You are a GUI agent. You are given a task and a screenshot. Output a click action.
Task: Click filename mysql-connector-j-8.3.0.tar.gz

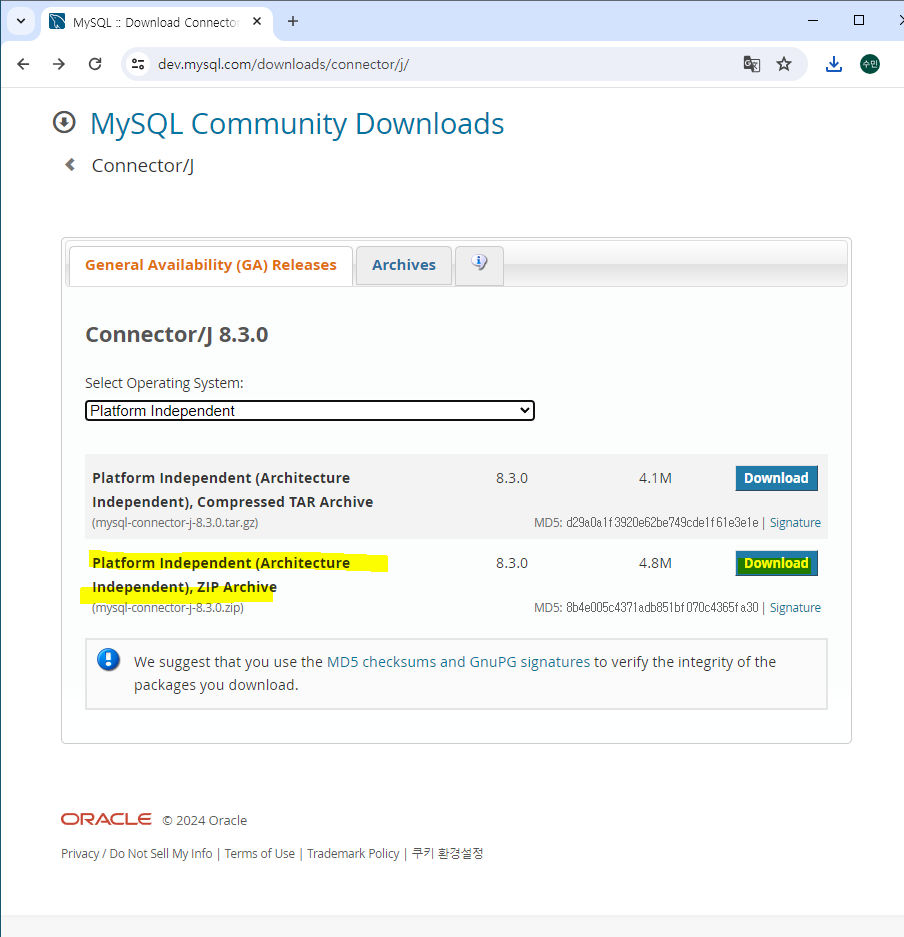point(175,523)
